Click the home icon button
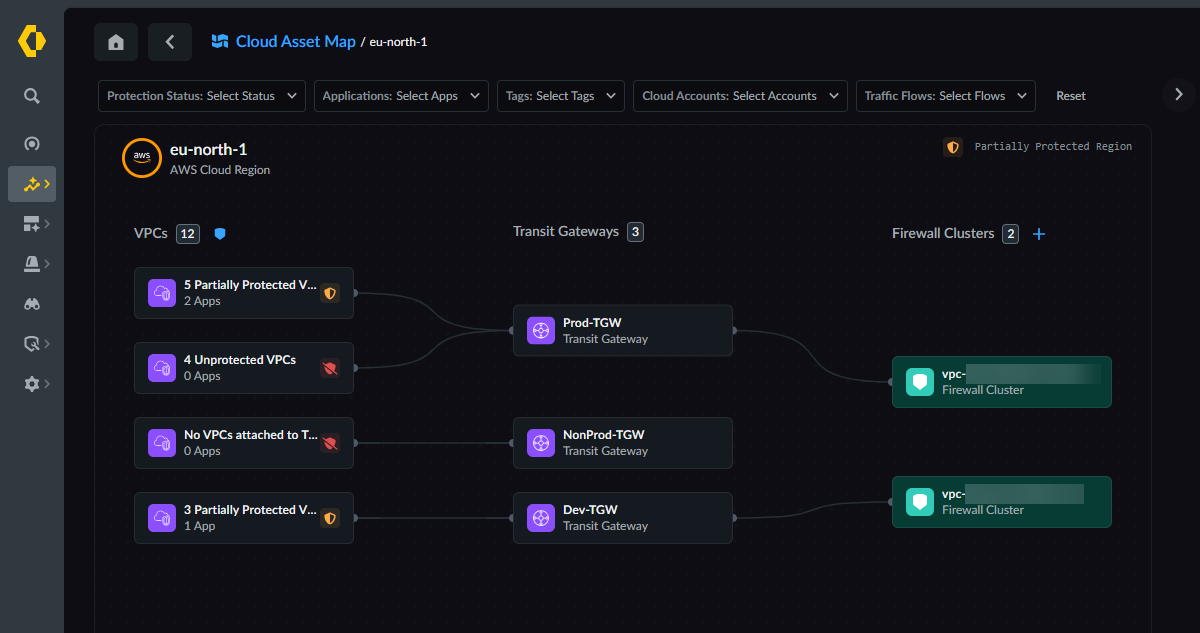Screen dimensions: 1200x633 [116, 42]
